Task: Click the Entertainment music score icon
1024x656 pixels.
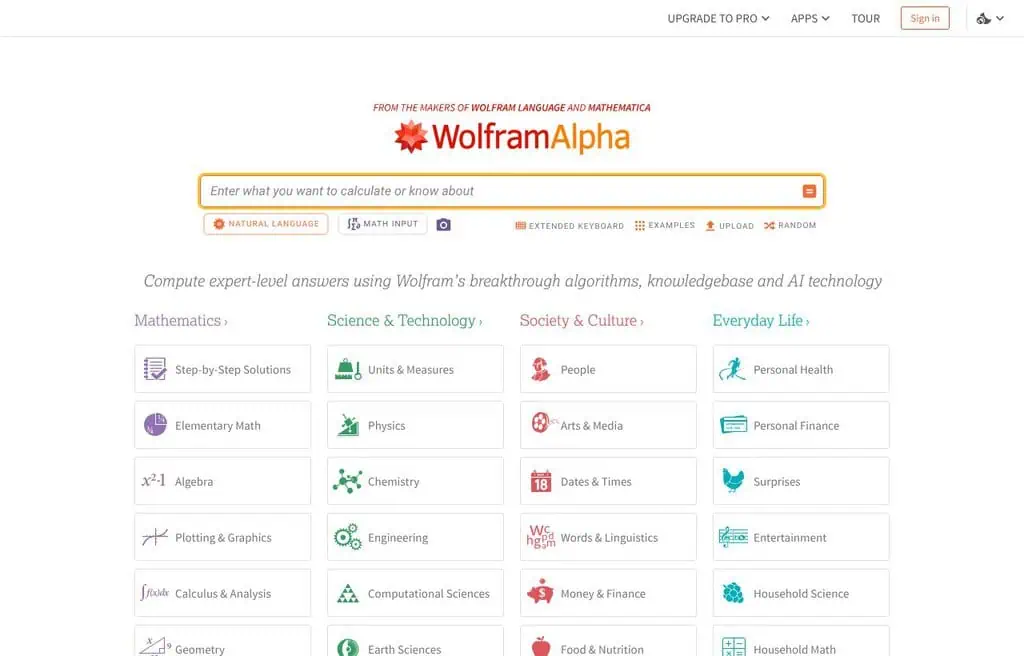Action: 733,537
